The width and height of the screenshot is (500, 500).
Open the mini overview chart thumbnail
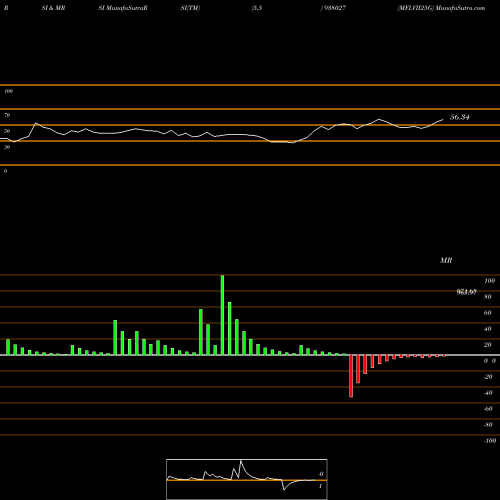click(x=247, y=479)
